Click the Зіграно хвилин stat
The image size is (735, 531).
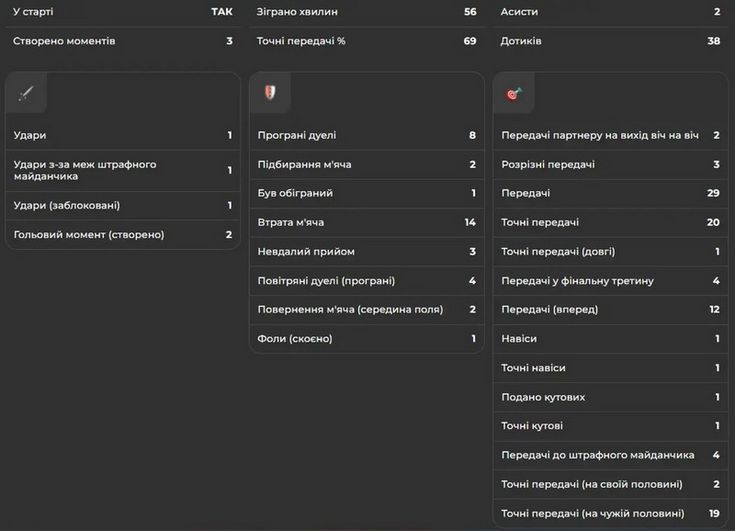pyautogui.click(x=367, y=12)
